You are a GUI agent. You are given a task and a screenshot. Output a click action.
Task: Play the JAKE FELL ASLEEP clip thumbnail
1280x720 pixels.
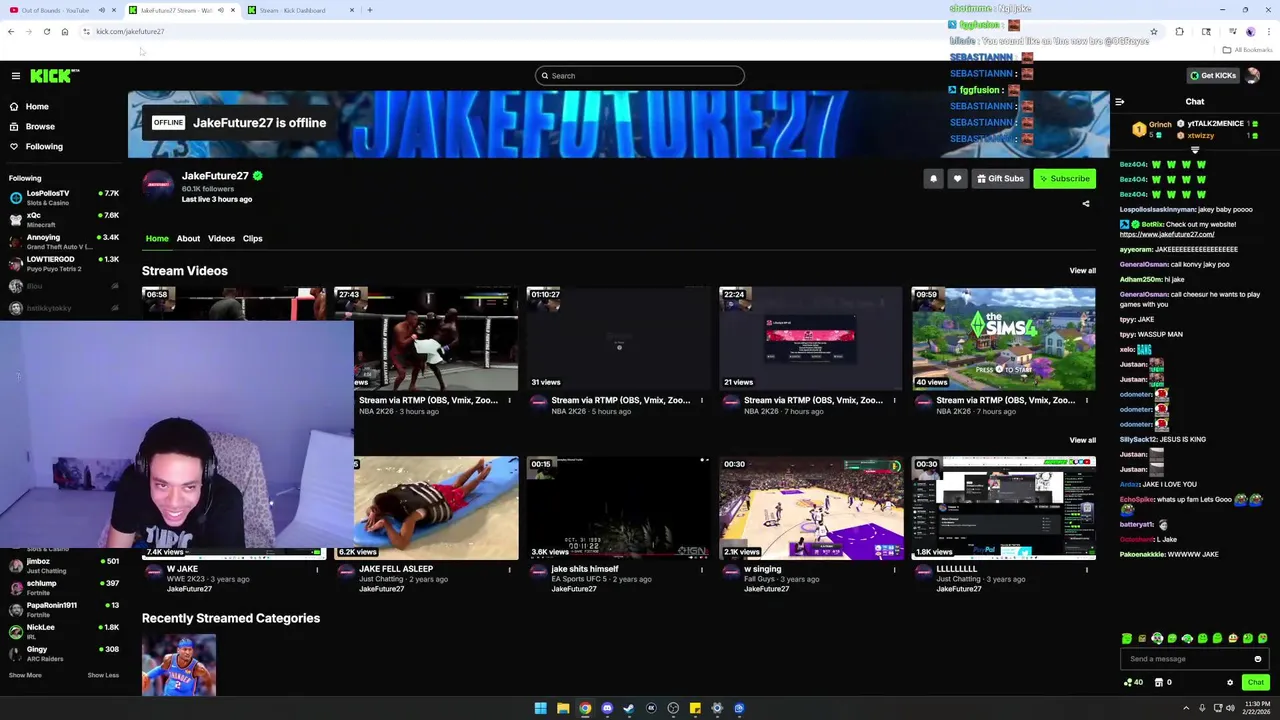pos(436,508)
